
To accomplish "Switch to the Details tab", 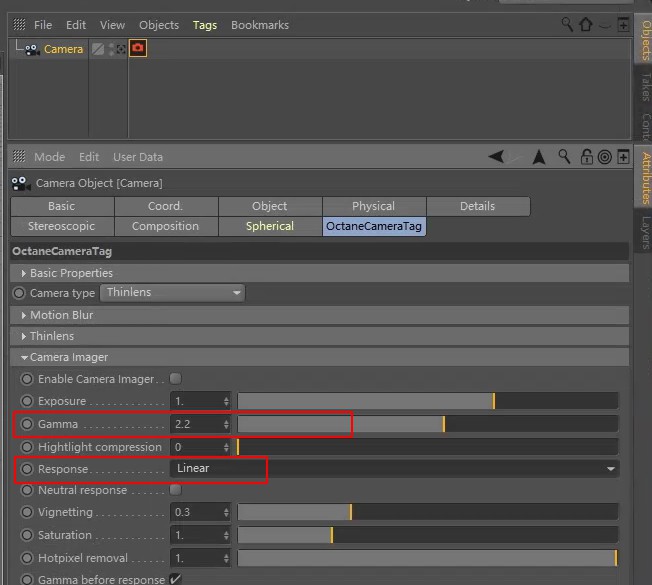I will tap(478, 206).
